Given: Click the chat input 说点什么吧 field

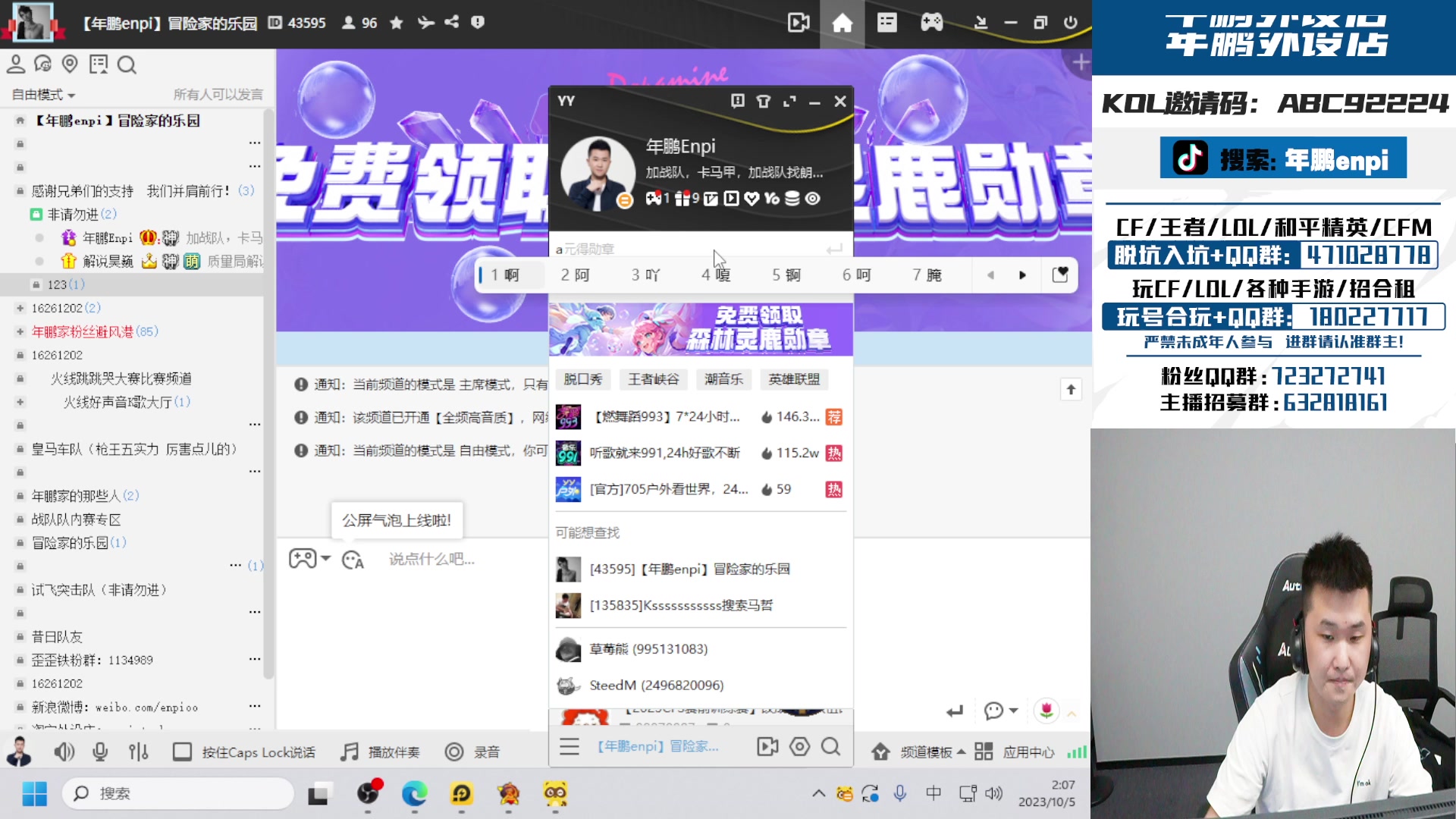Looking at the screenshot, I should click(432, 560).
